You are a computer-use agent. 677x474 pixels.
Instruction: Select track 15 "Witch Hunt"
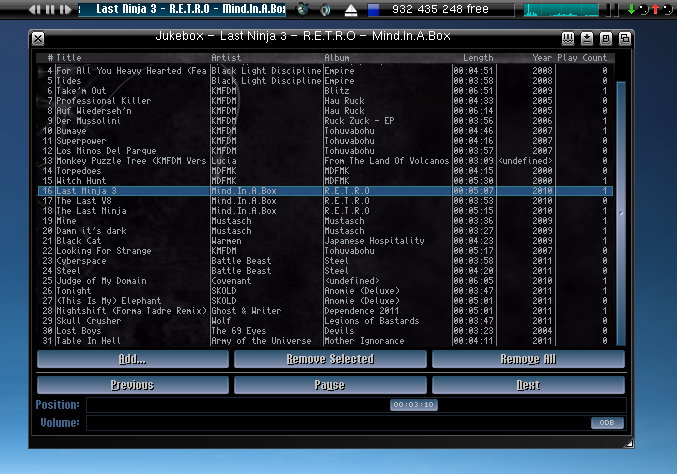325,180
